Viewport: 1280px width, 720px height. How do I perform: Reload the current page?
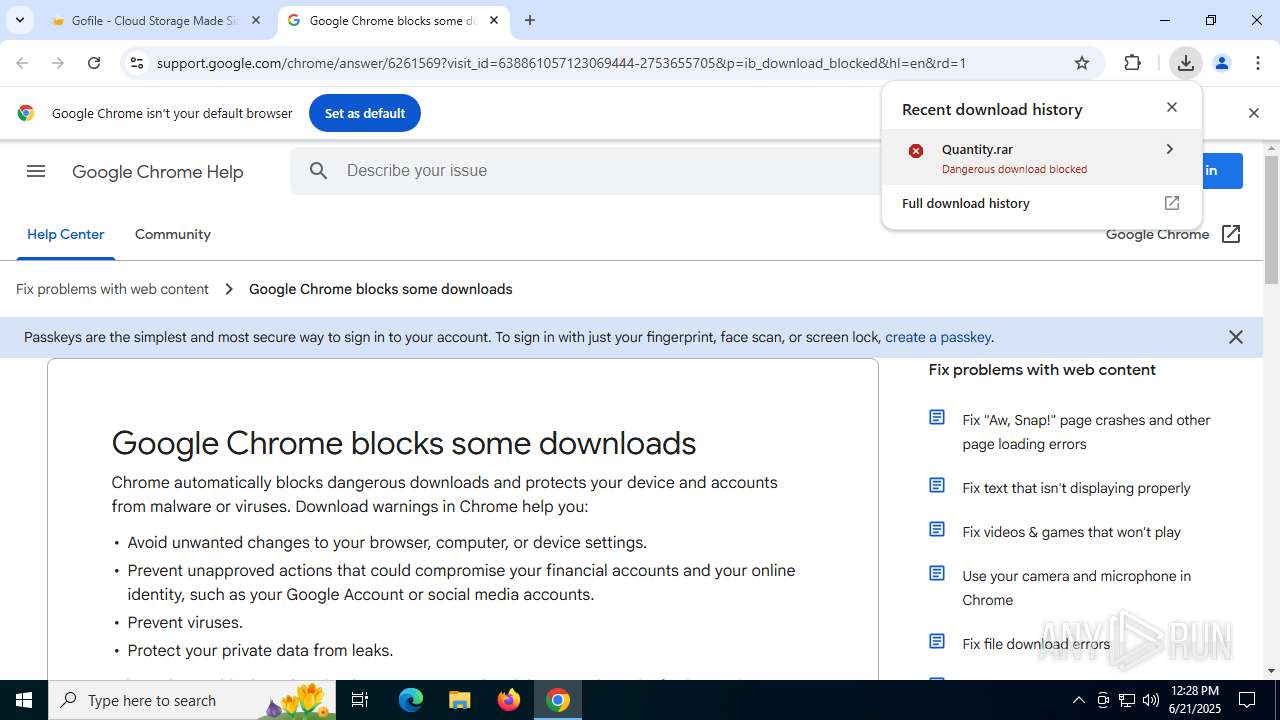tap(94, 63)
